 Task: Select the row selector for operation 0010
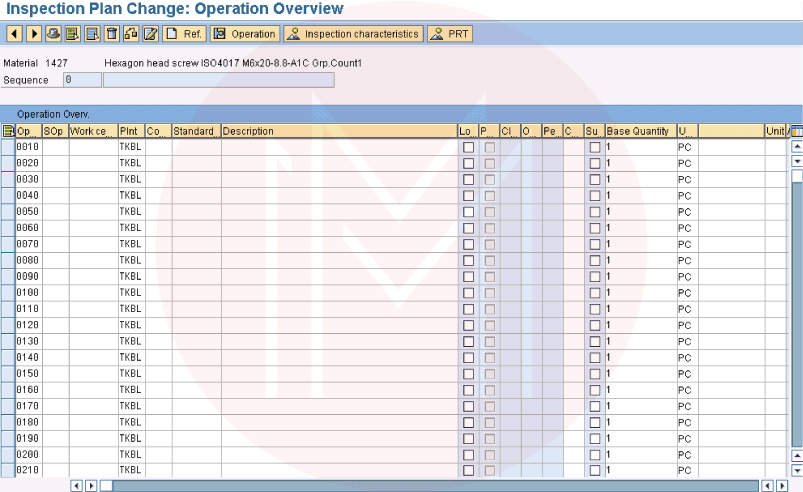coord(8,147)
